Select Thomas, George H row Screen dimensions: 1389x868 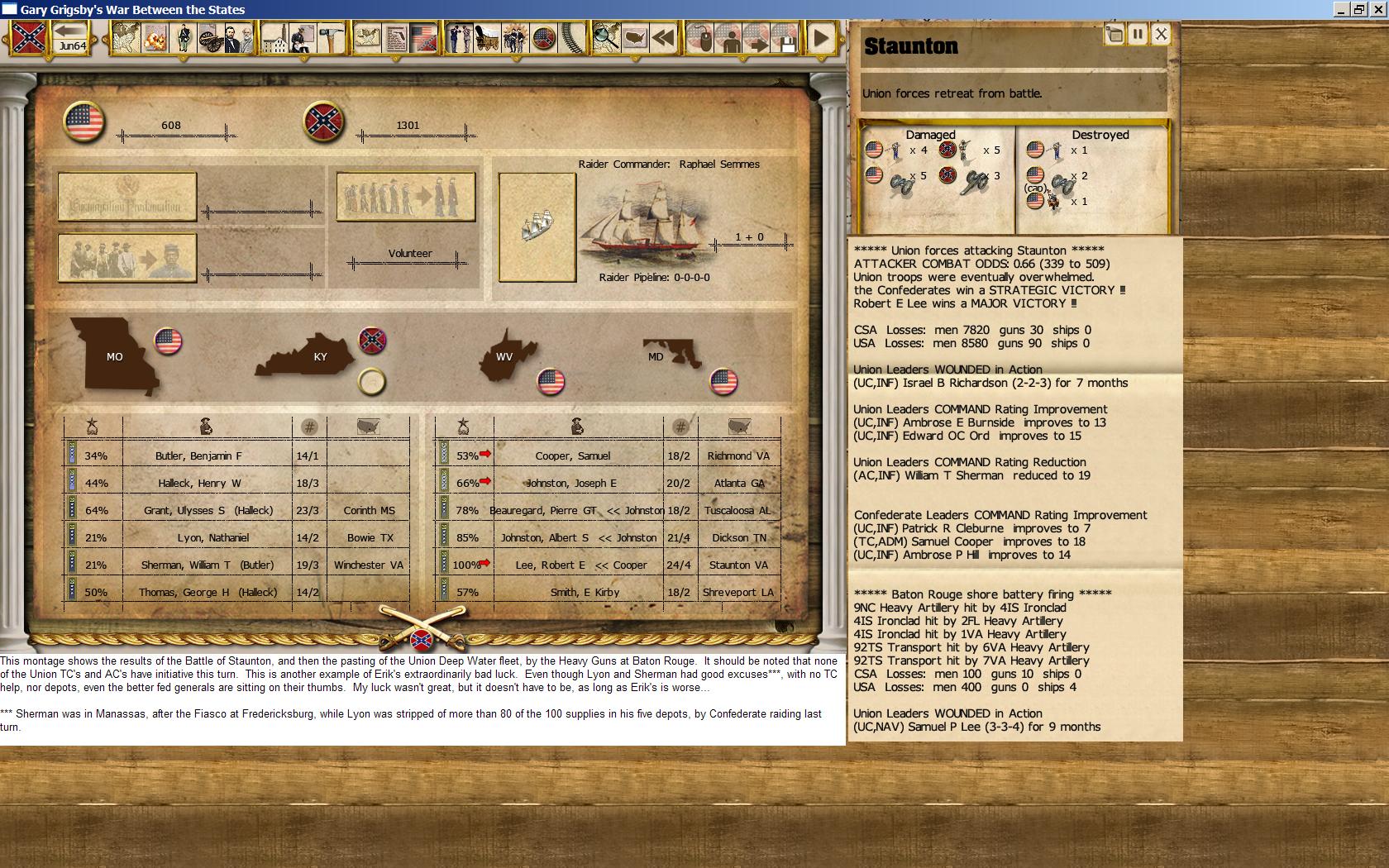236,592
